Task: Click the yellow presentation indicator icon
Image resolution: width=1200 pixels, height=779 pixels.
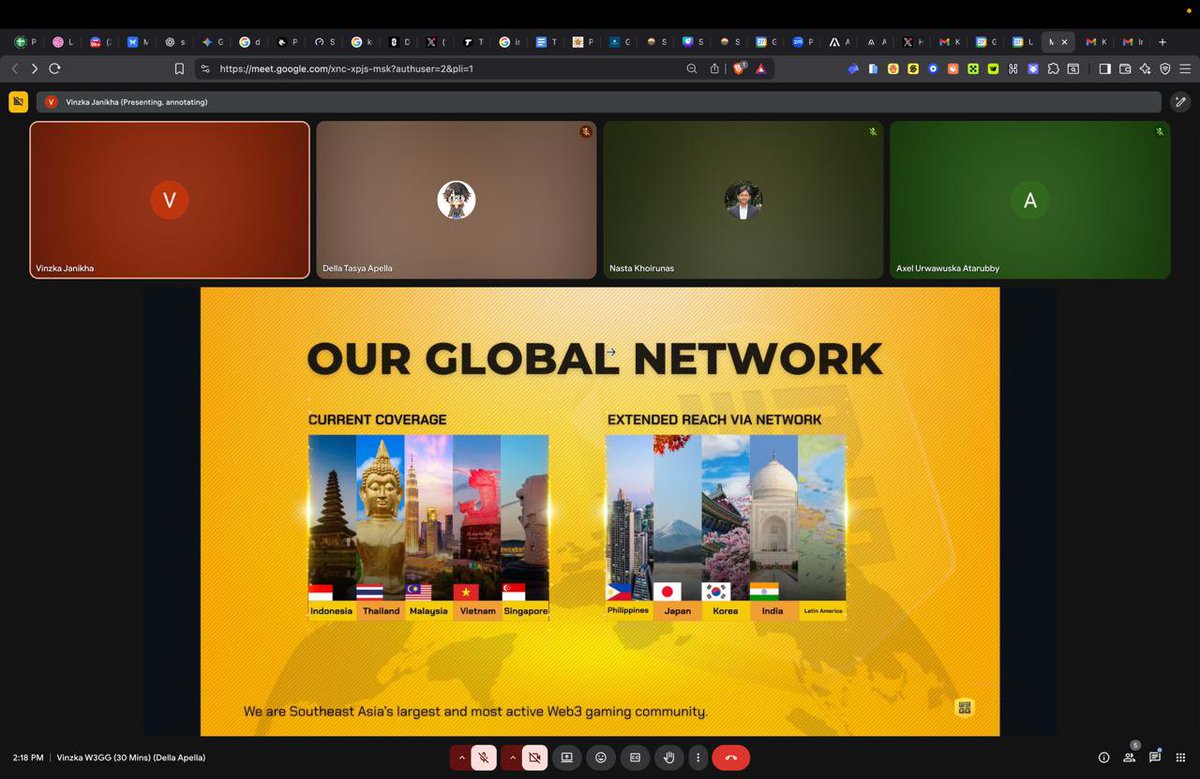Action: (18, 102)
